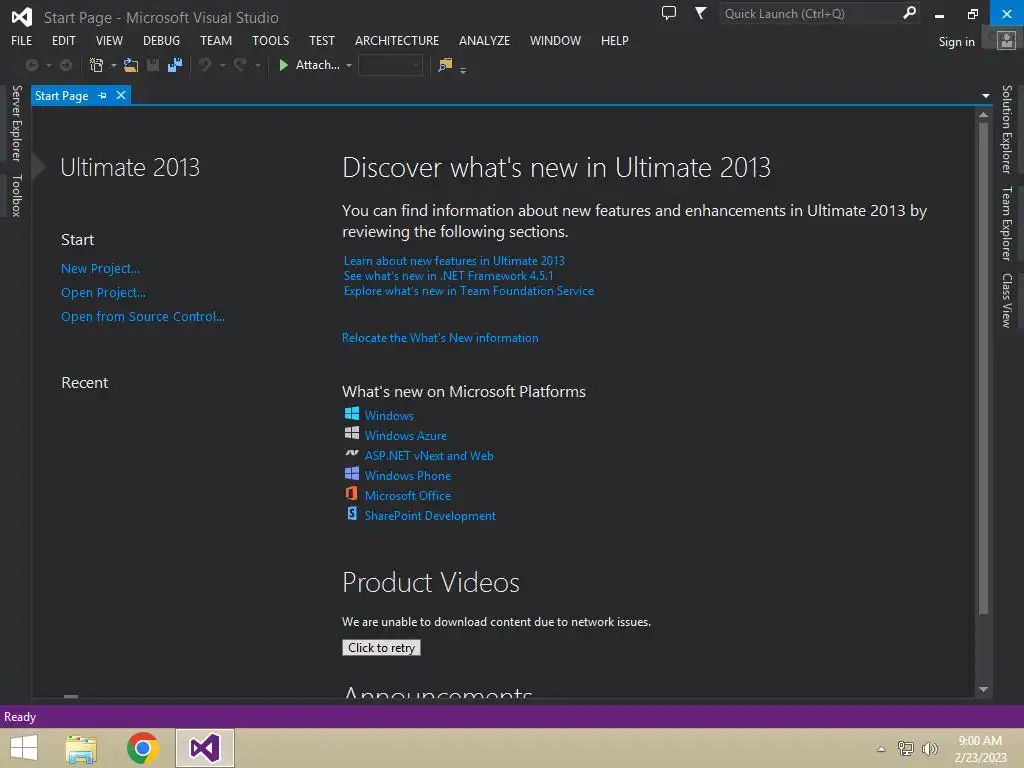Open the Windows Start button
This screenshot has width=1024, height=768.
coord(24,748)
